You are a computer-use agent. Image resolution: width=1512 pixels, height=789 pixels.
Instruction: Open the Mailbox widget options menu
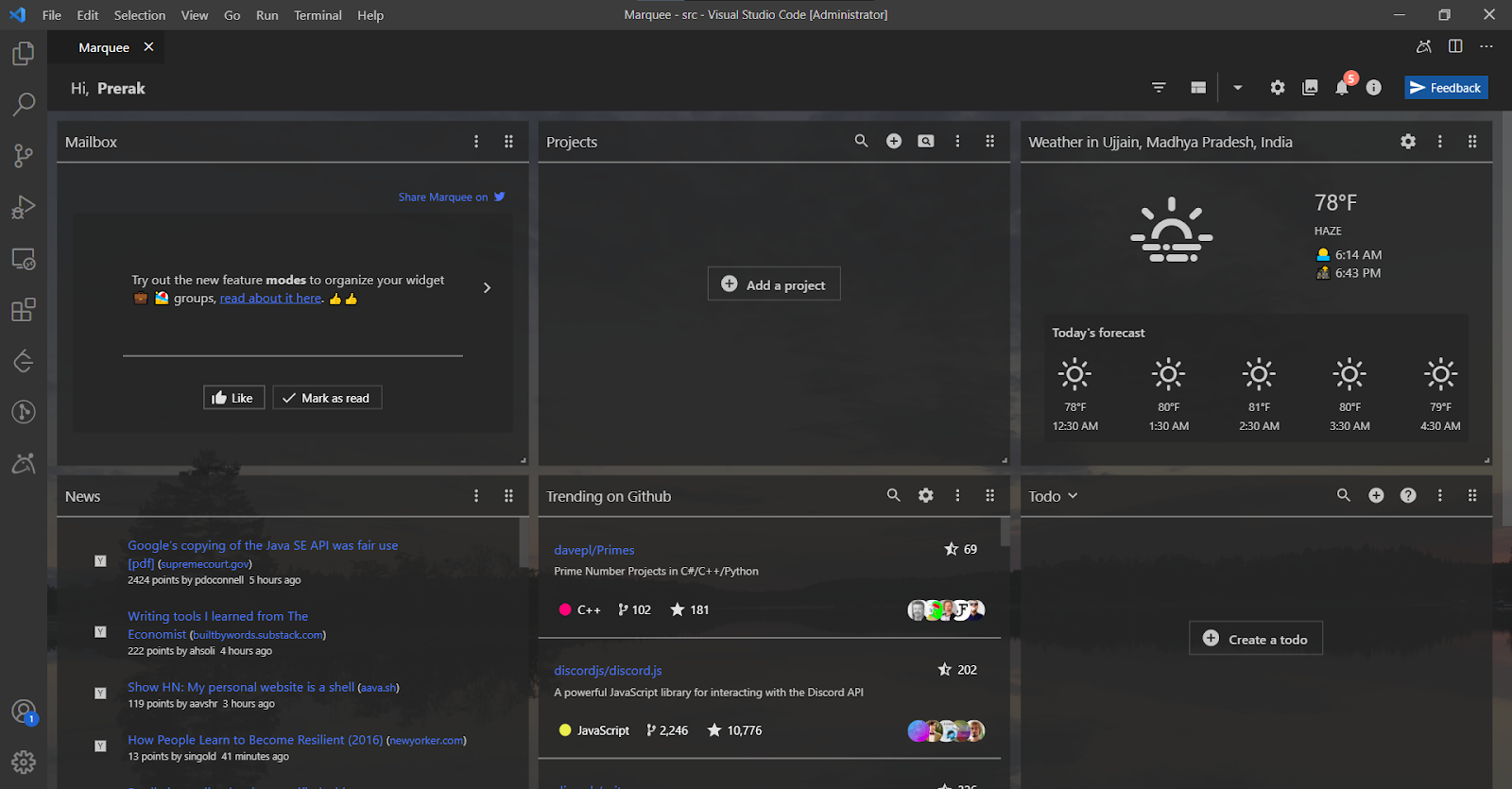pyautogui.click(x=476, y=141)
